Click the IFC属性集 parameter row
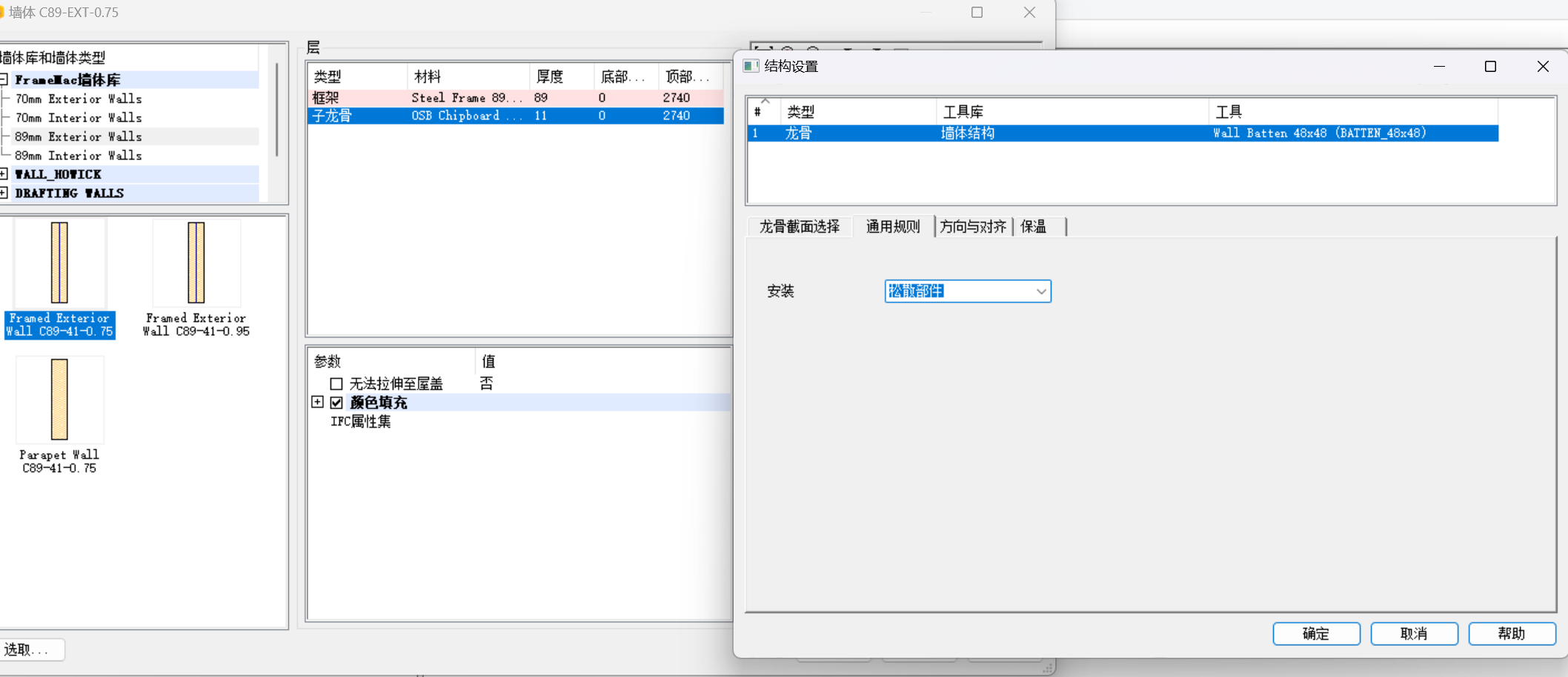The height and width of the screenshot is (677, 1568). point(361,421)
